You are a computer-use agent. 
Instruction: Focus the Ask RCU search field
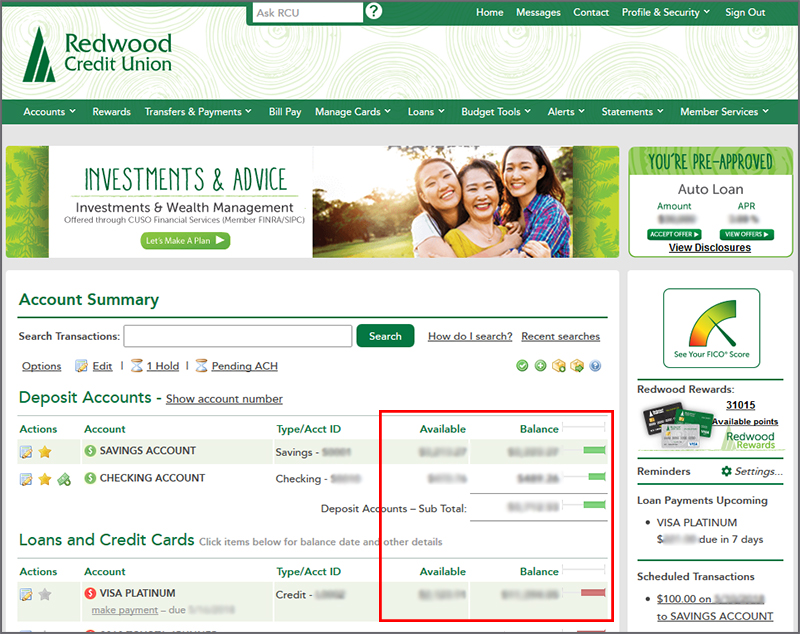tap(308, 13)
